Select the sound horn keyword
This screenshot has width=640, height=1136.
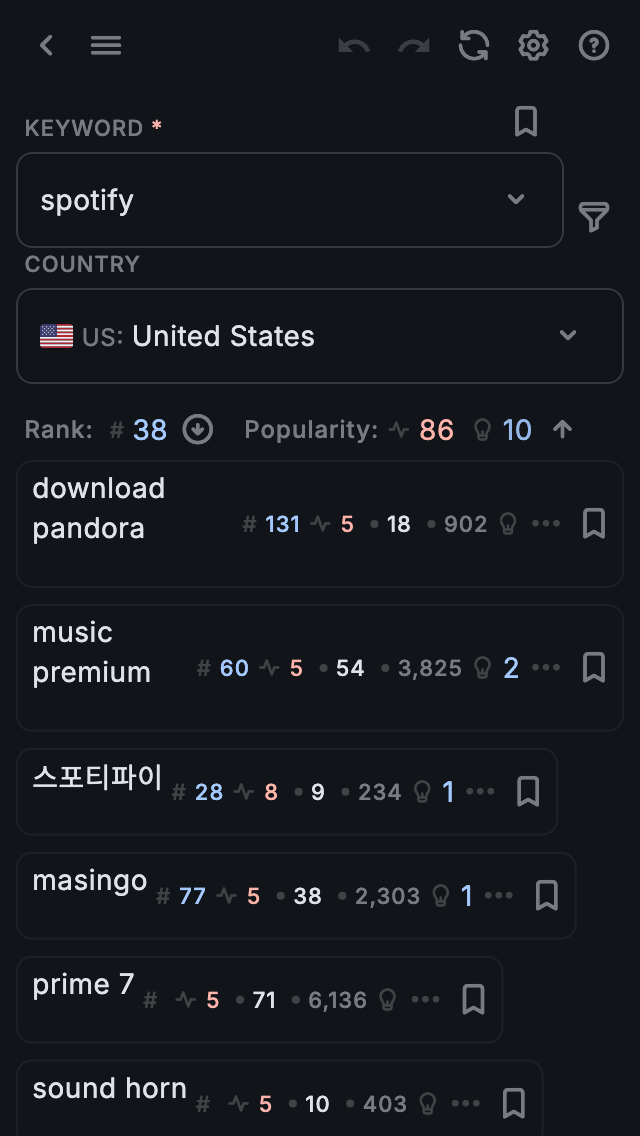coord(110,1089)
